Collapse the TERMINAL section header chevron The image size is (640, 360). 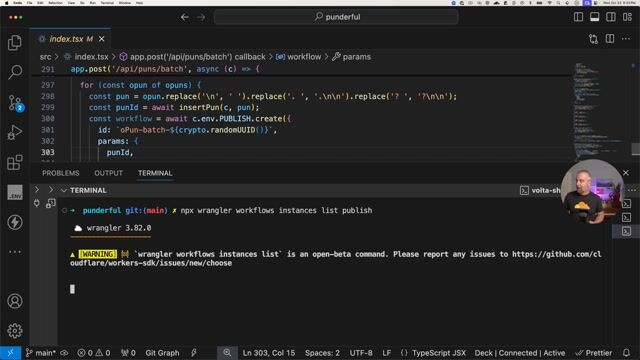(x=64, y=190)
